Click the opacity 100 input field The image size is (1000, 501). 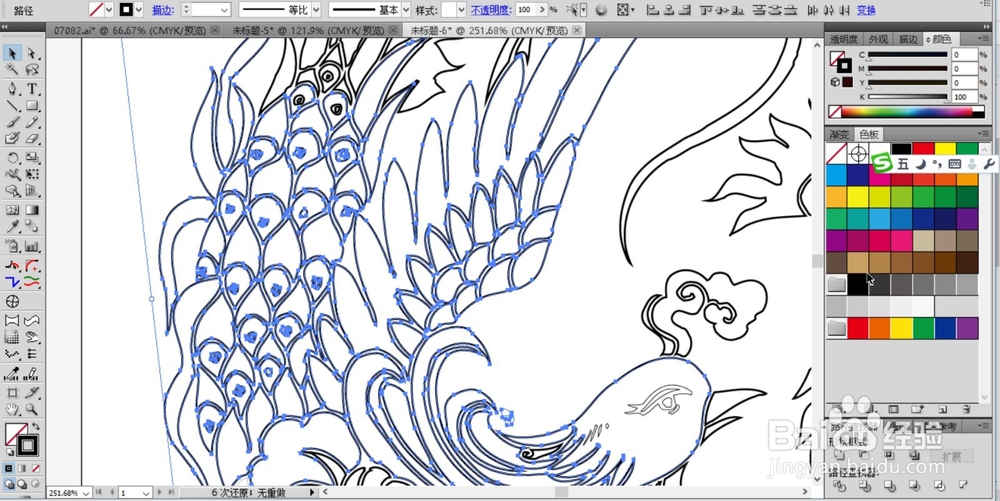coord(526,10)
